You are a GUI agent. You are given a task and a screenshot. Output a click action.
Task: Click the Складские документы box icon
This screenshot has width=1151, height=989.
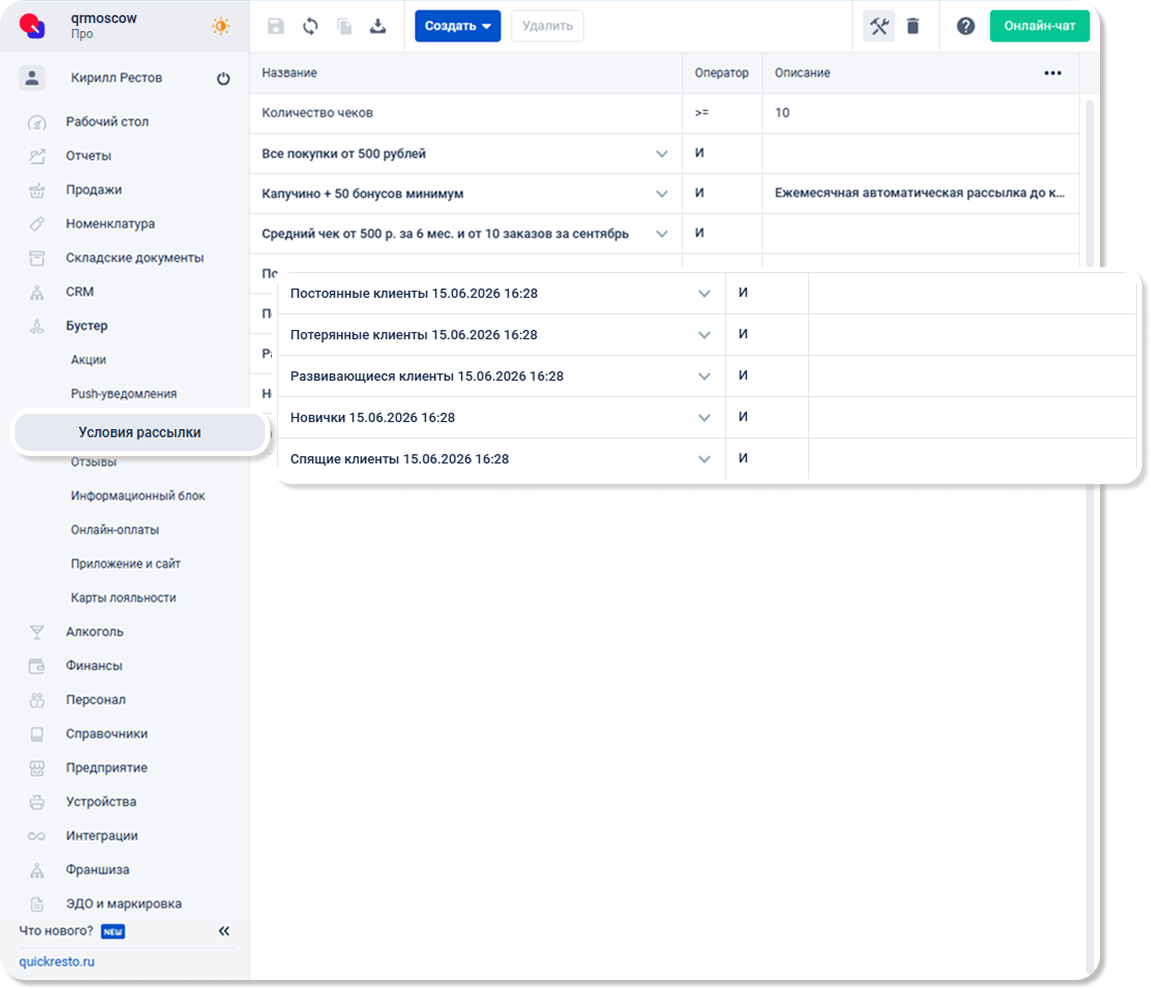[37, 258]
